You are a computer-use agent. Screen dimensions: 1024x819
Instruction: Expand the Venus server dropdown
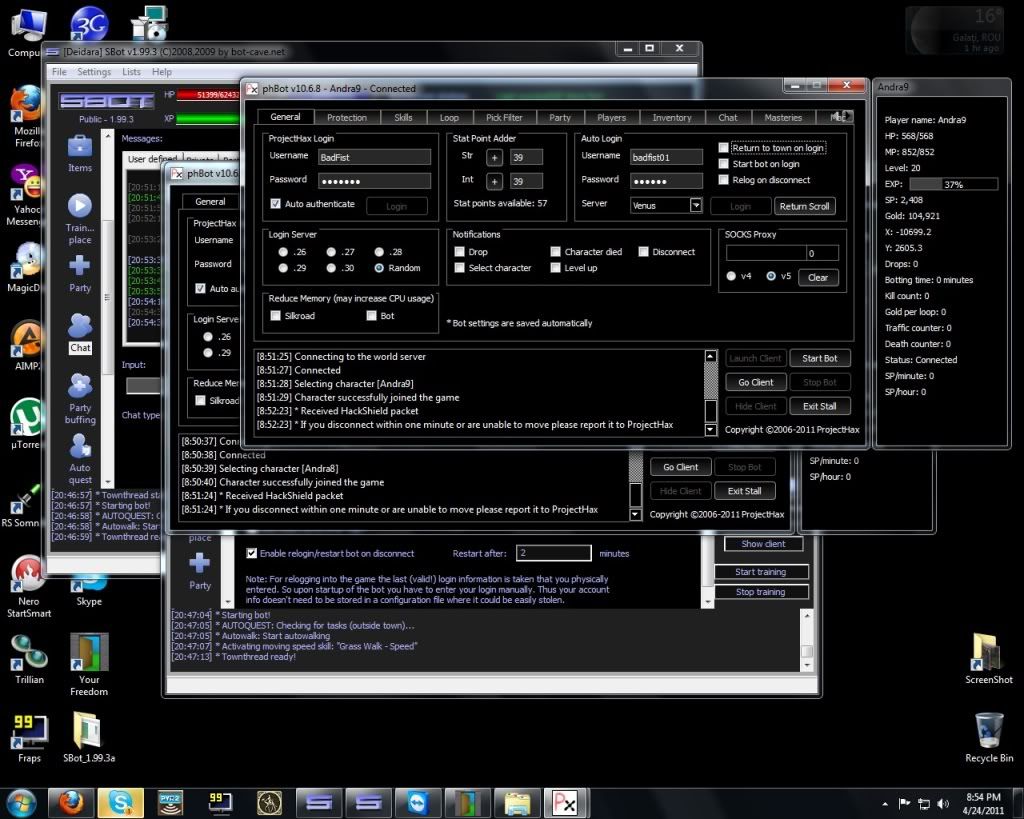tap(696, 205)
